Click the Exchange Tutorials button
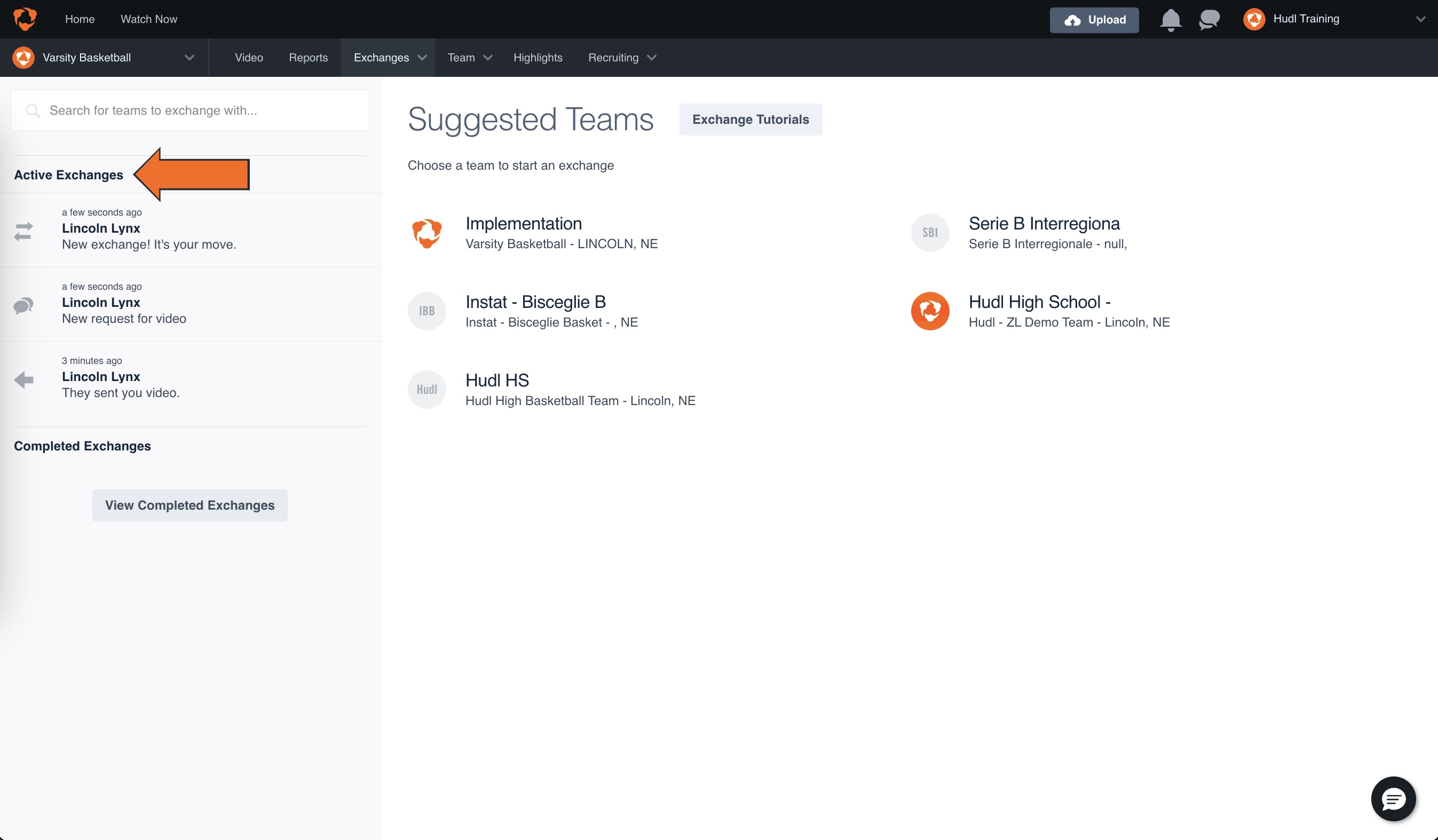The width and height of the screenshot is (1438, 840). [x=750, y=119]
